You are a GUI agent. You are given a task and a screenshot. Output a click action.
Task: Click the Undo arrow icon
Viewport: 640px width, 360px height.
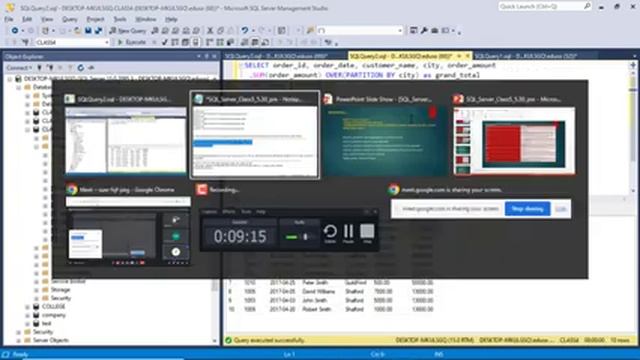point(244,31)
